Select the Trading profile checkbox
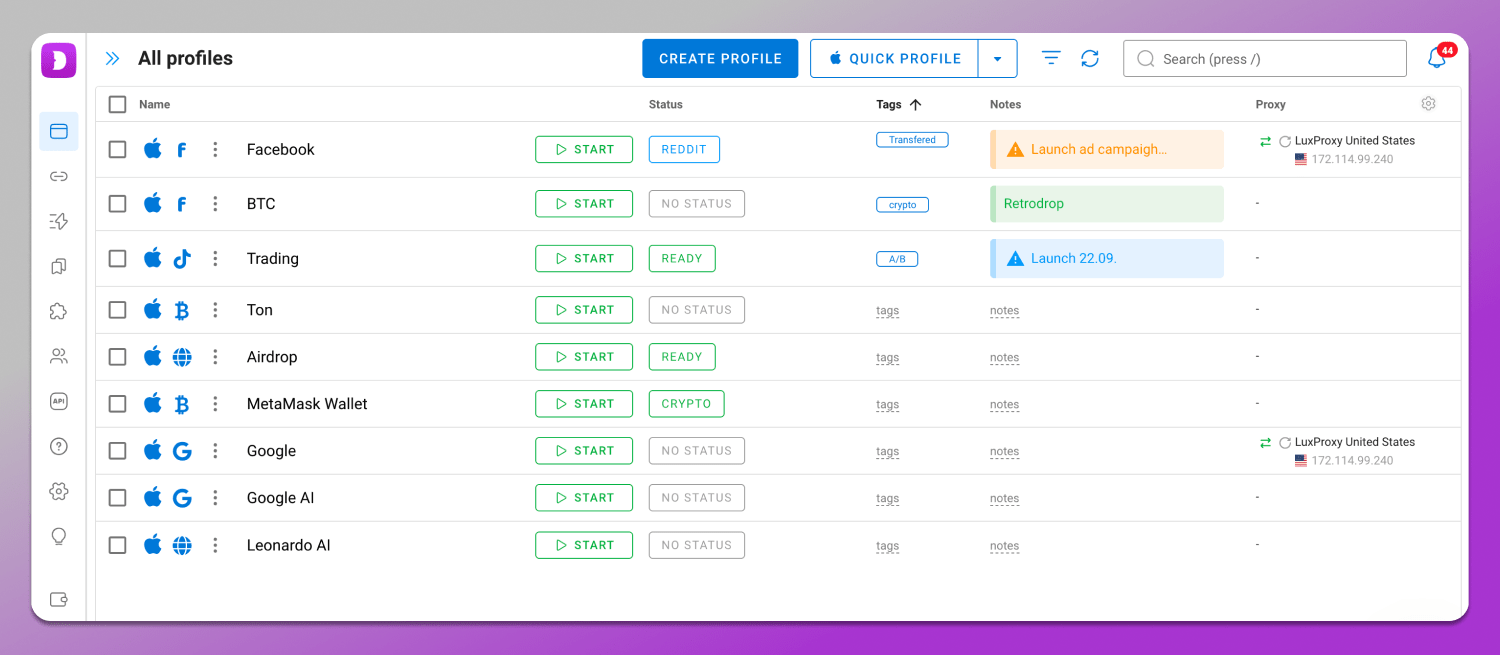The width and height of the screenshot is (1500, 655). click(118, 258)
